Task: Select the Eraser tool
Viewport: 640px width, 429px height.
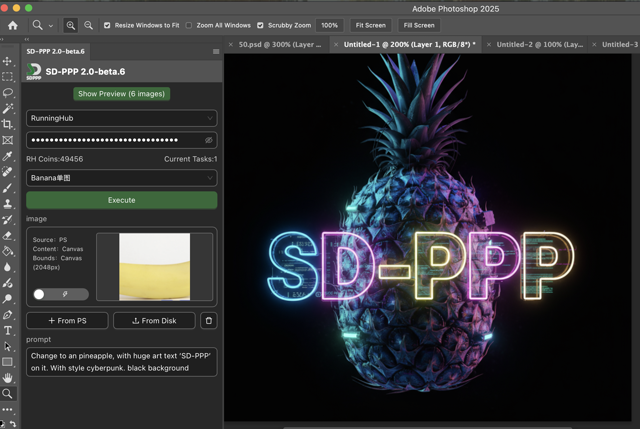Action: pyautogui.click(x=7, y=236)
